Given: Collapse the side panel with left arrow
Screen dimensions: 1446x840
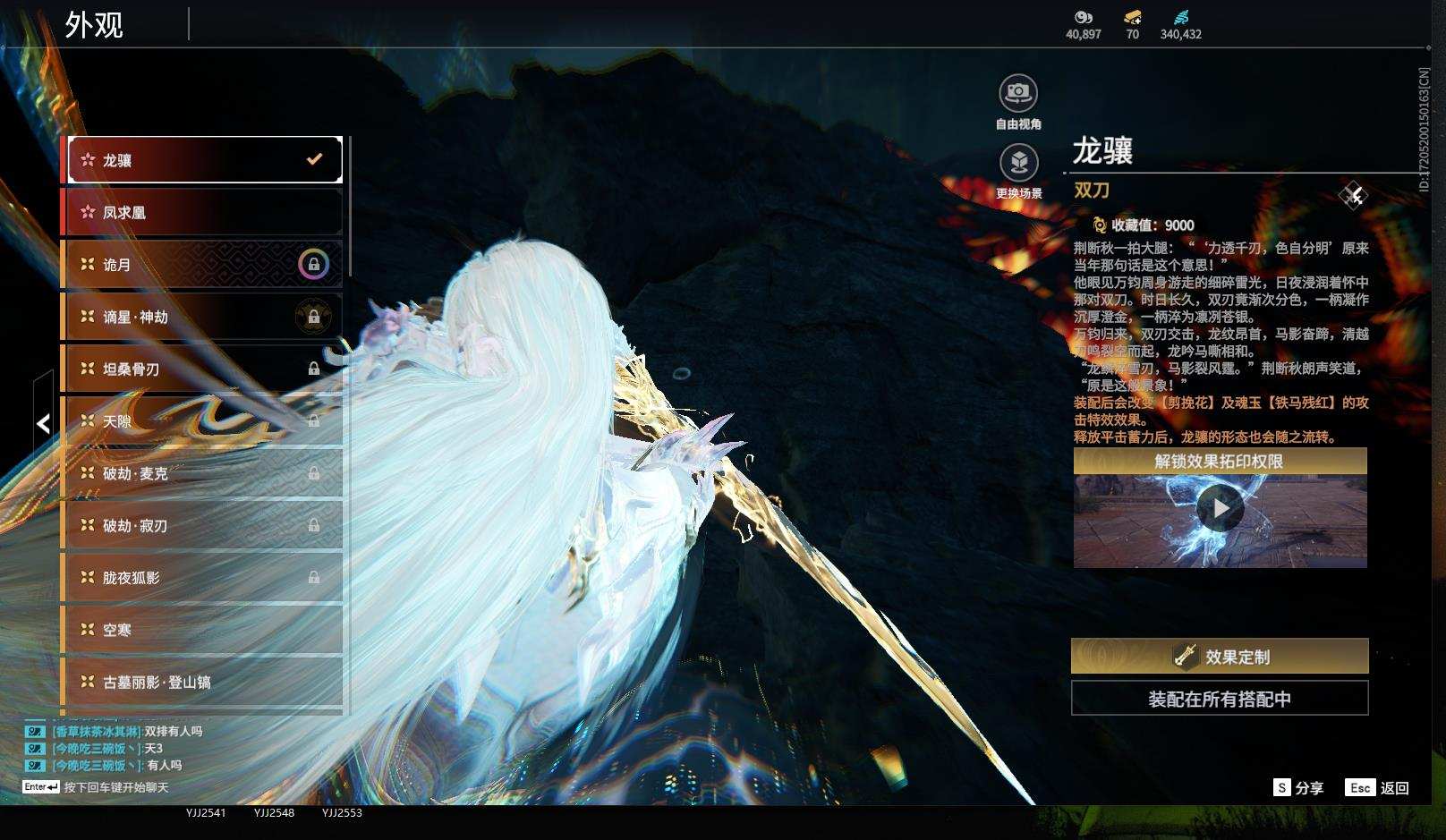Looking at the screenshot, I should (x=43, y=423).
